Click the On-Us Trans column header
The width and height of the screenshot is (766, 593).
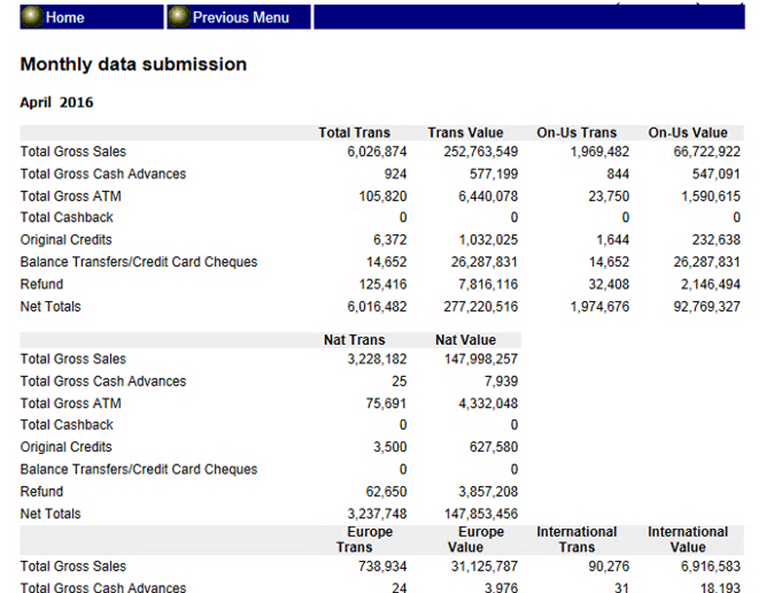[577, 132]
